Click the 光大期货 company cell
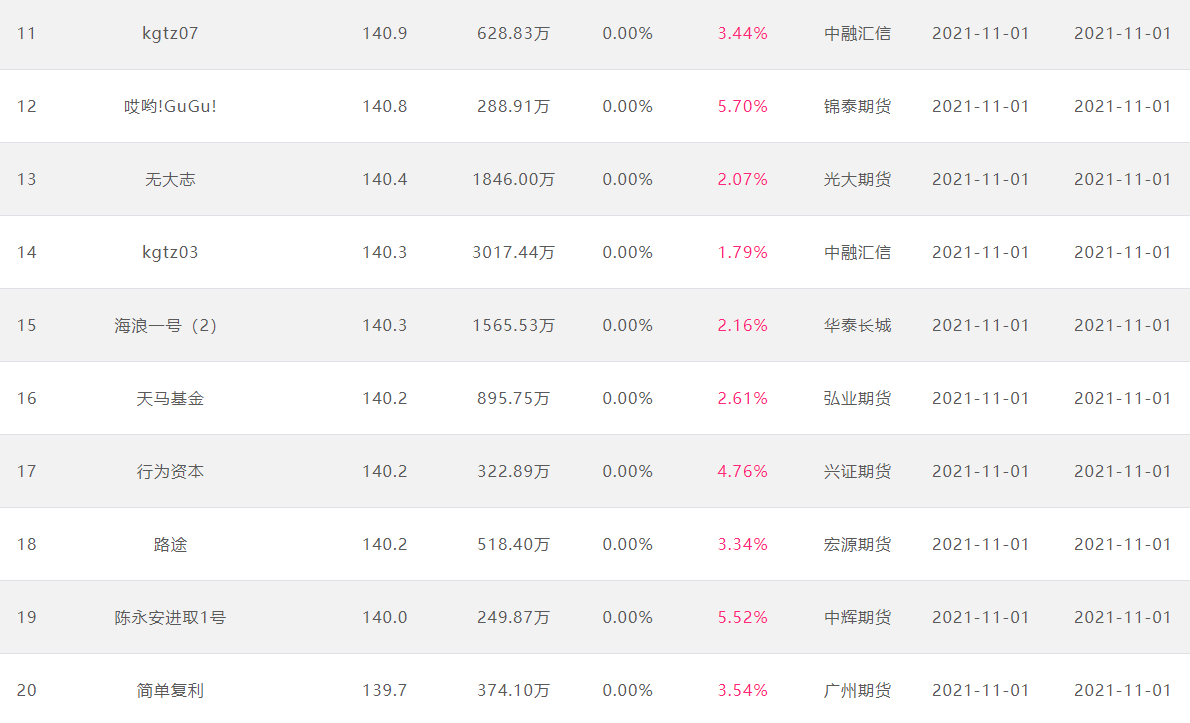Viewport: 1190px width, 723px height. (858, 179)
